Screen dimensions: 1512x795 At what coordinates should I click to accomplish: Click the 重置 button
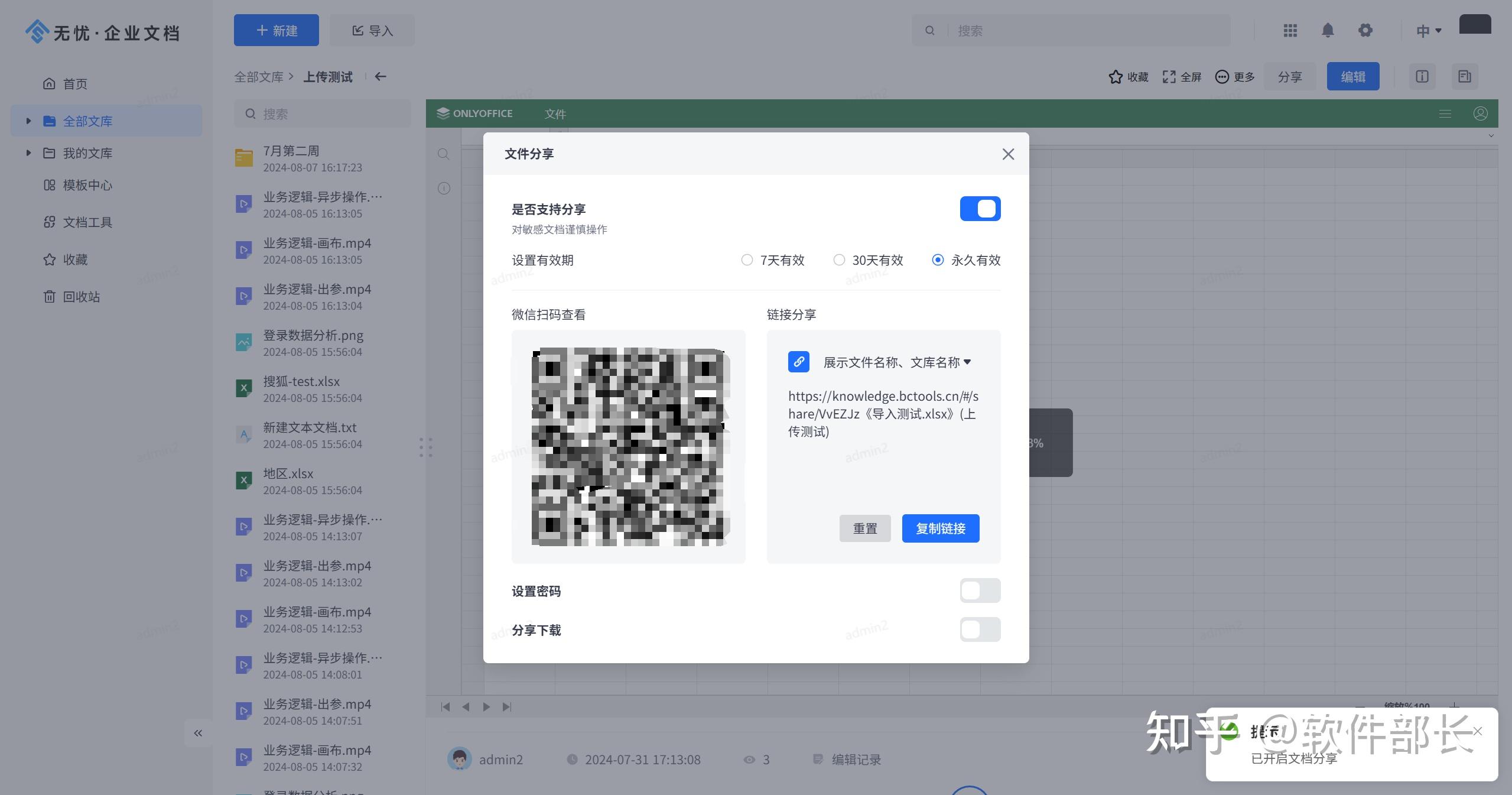tap(865, 528)
